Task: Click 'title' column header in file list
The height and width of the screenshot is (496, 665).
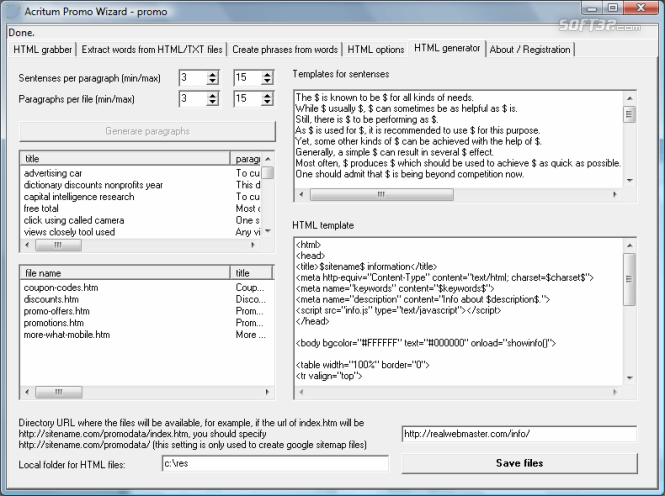Action: click(251, 273)
